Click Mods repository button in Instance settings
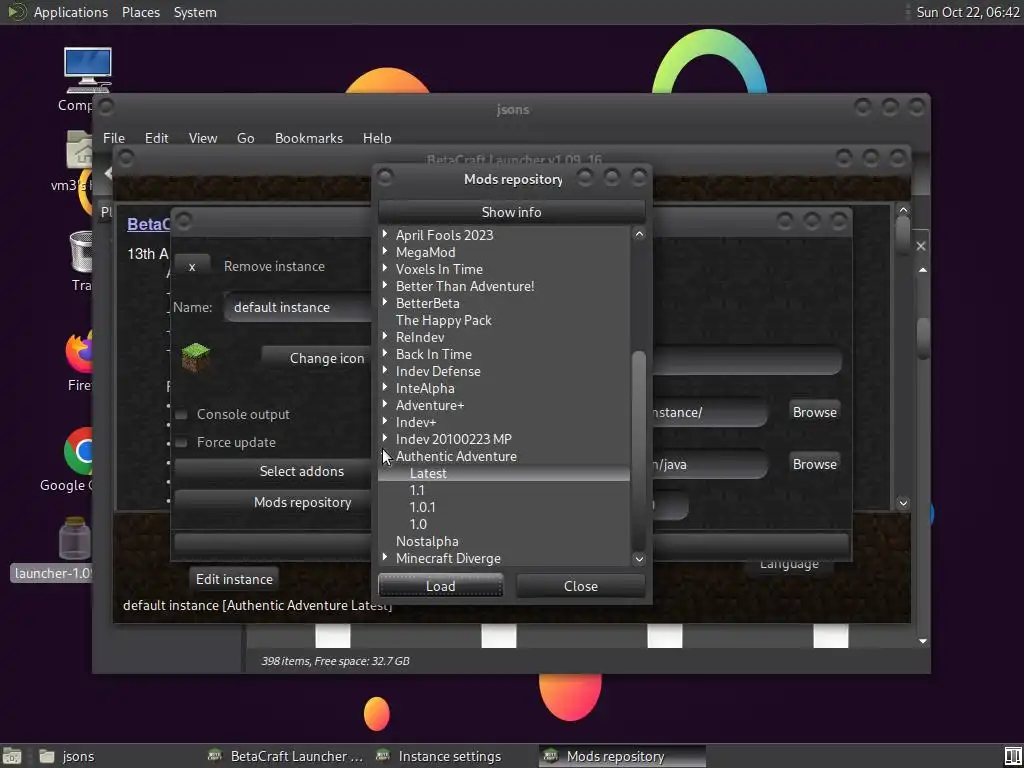Viewport: 1024px width, 768px height. pyautogui.click(x=272, y=502)
